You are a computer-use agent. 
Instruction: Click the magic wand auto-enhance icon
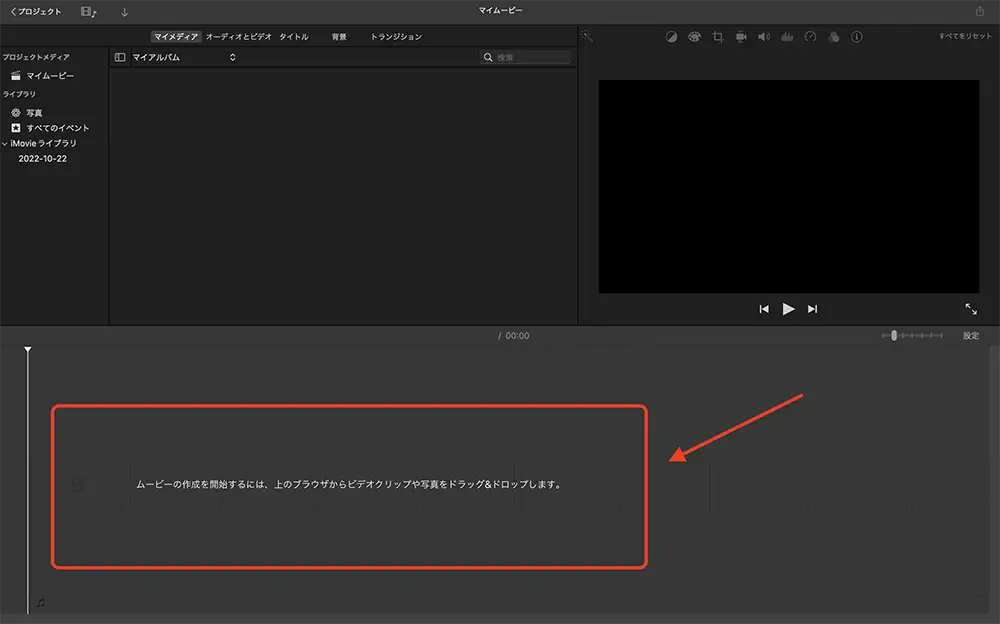[587, 36]
